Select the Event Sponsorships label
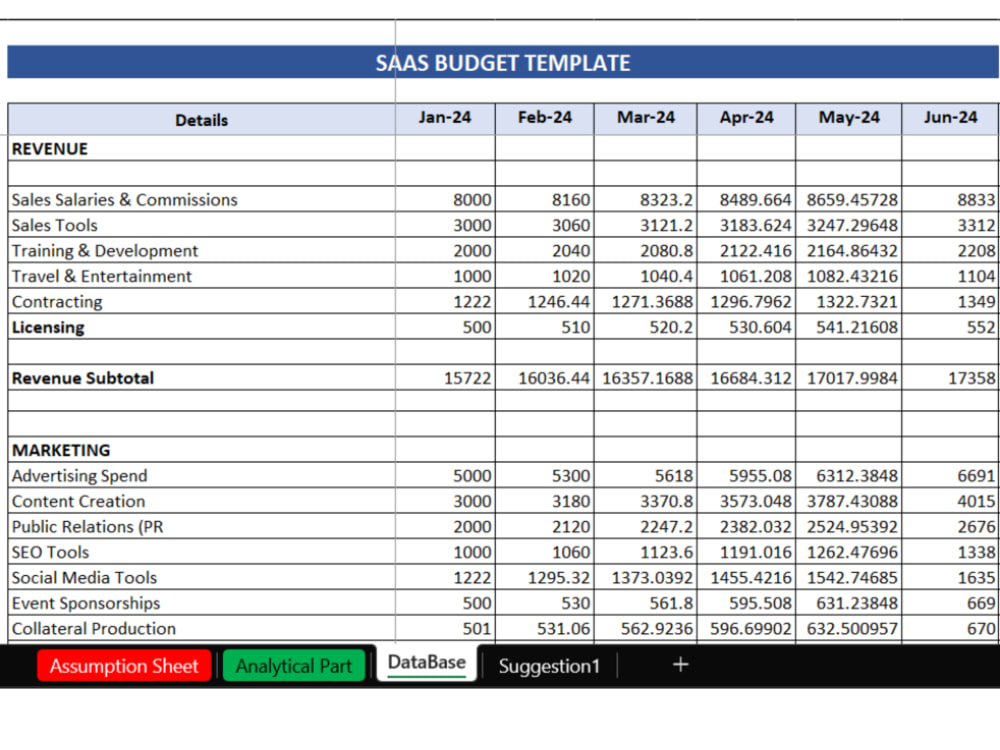 202,603
